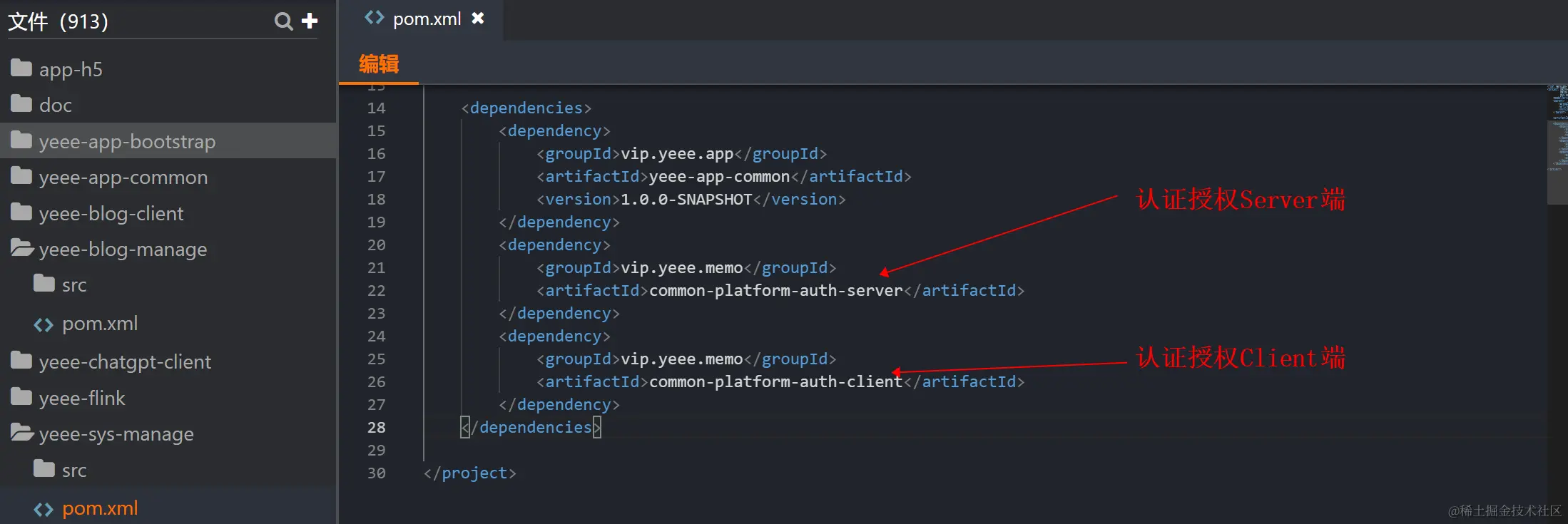Click the <dependency> tag on line 20

click(x=554, y=245)
